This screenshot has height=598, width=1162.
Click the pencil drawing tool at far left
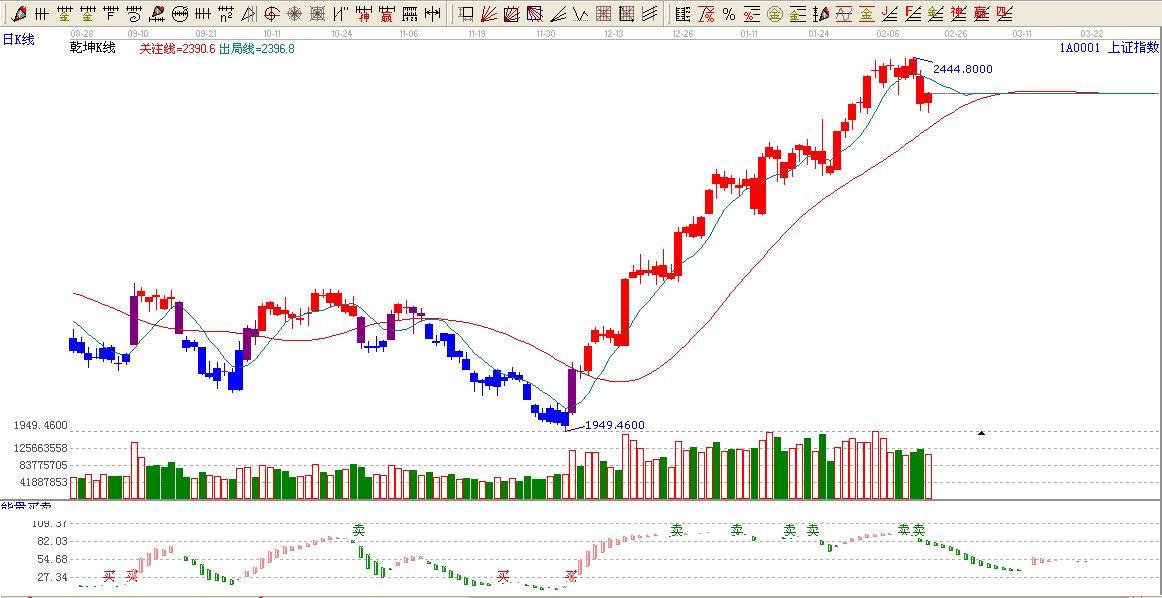pos(19,14)
